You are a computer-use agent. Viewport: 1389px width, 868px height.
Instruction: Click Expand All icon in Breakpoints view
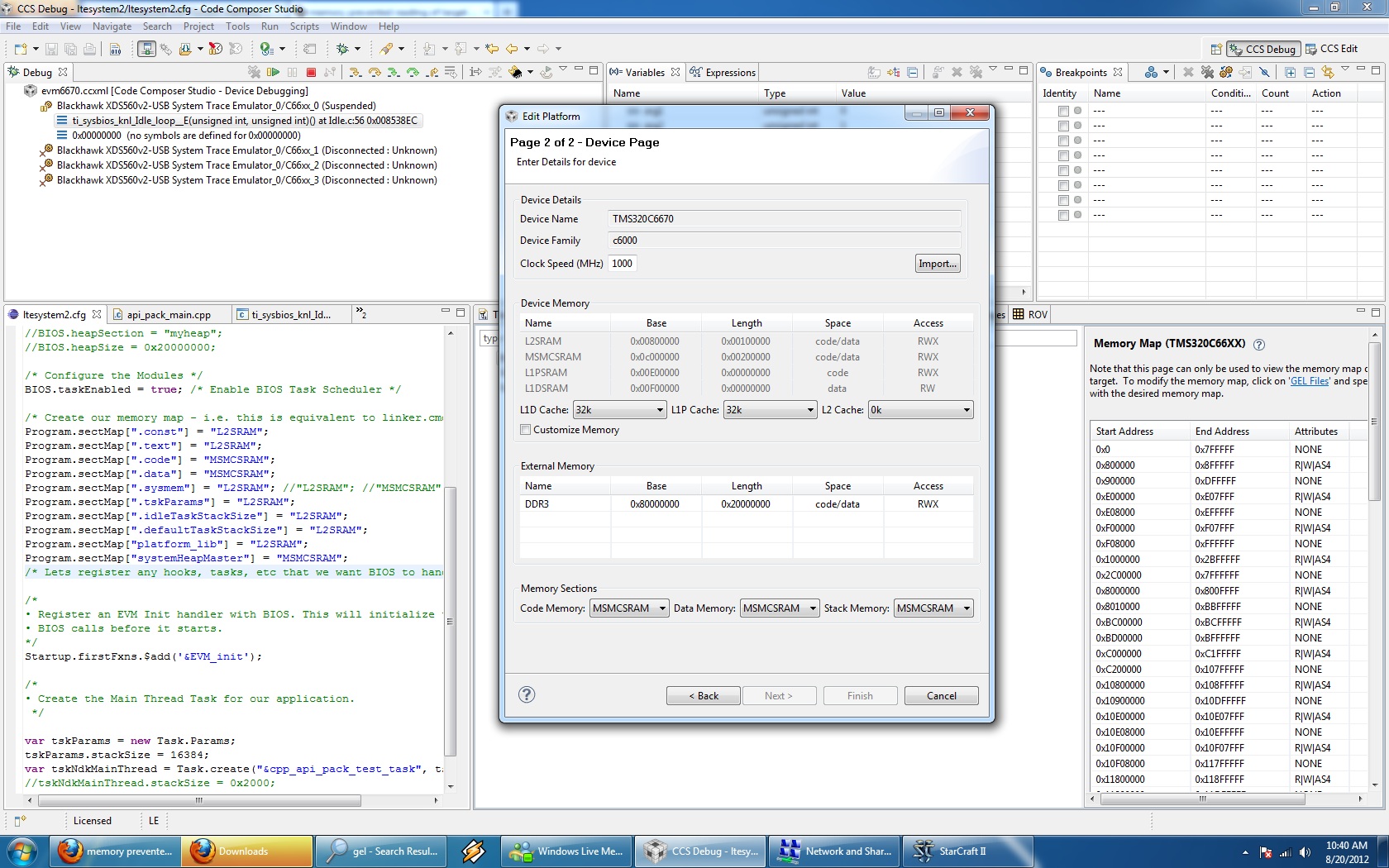[1290, 72]
